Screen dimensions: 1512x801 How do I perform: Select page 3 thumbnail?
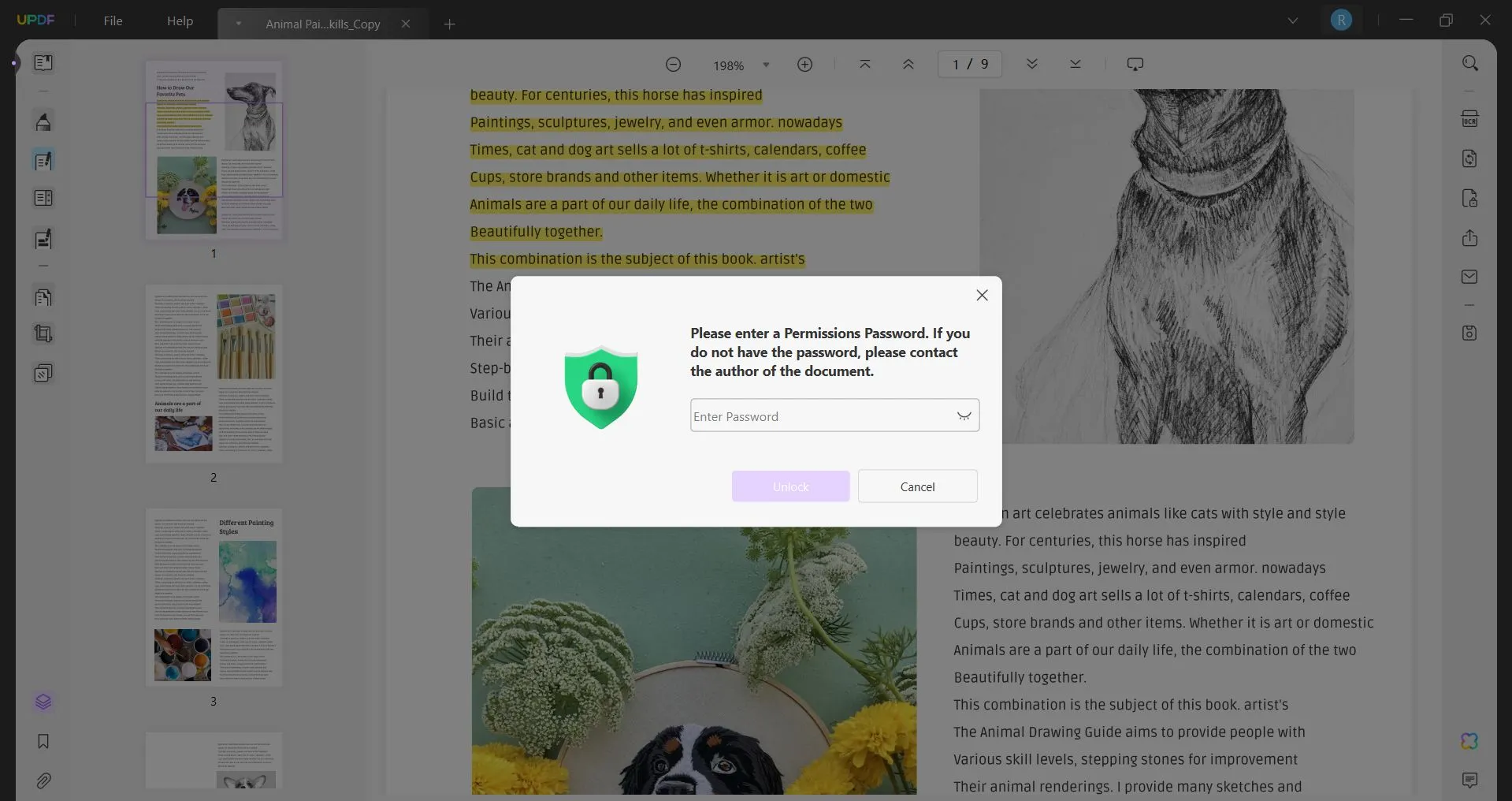[x=214, y=598]
